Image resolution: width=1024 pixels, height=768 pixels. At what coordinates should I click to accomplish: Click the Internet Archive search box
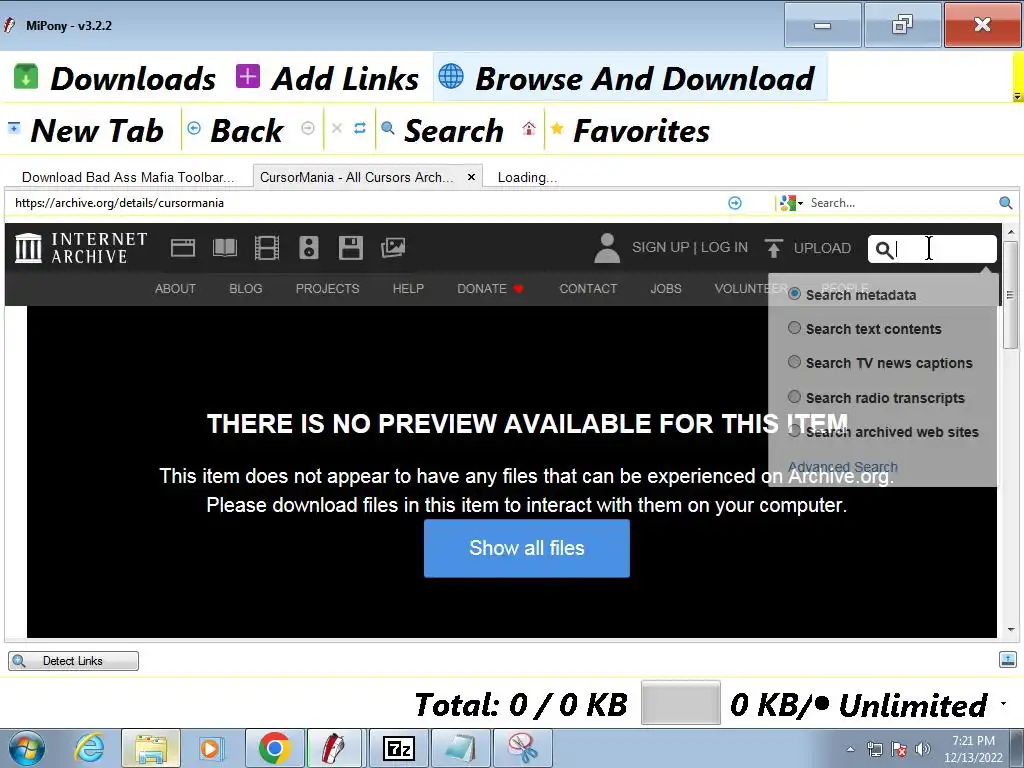coord(932,249)
